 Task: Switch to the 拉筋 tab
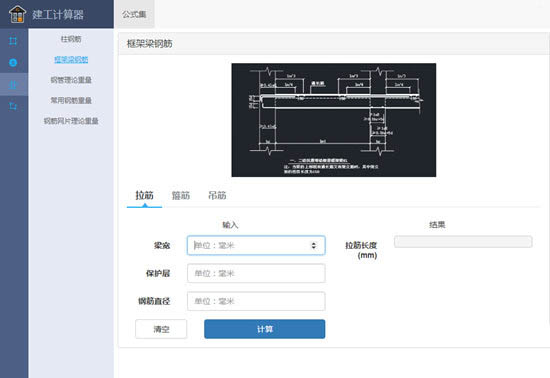coord(145,195)
